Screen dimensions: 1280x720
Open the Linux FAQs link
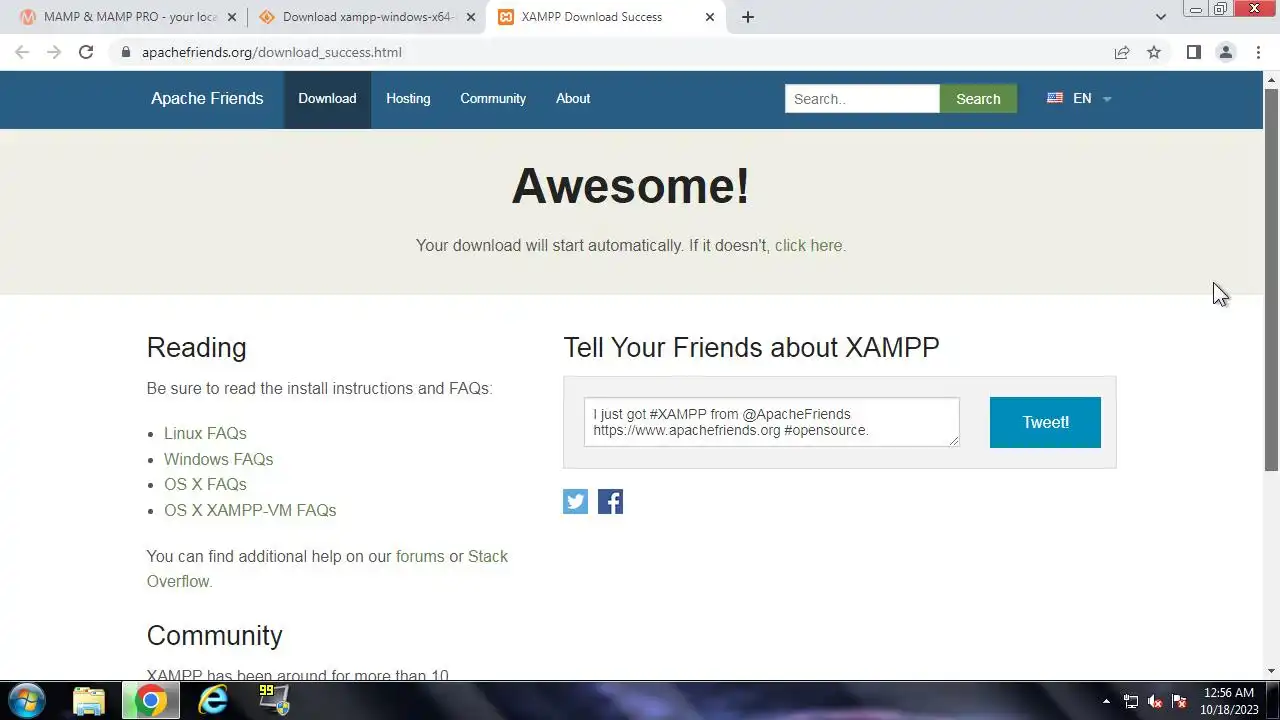205,434
